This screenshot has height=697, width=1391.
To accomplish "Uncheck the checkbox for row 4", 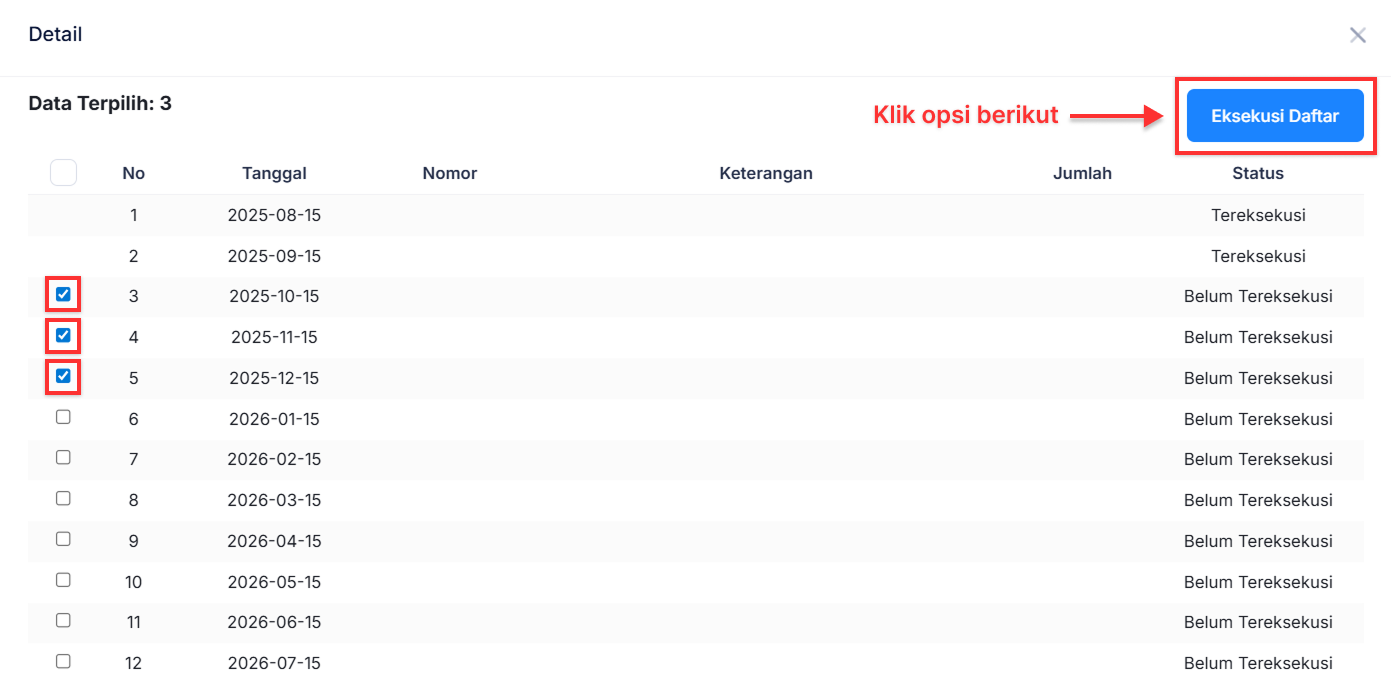I will click(x=63, y=336).
